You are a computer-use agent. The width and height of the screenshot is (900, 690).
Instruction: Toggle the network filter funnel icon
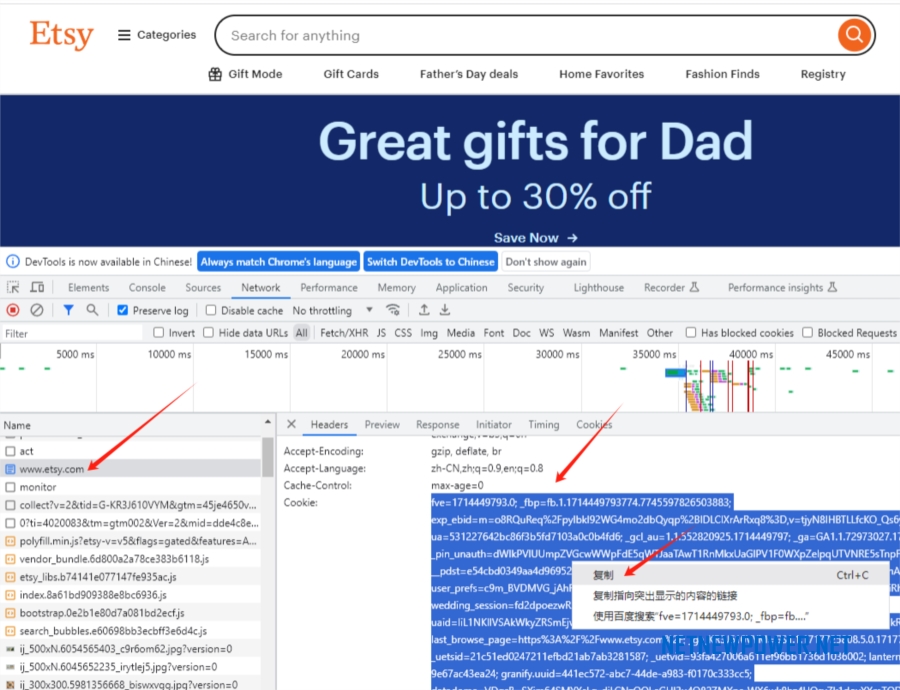(68, 311)
